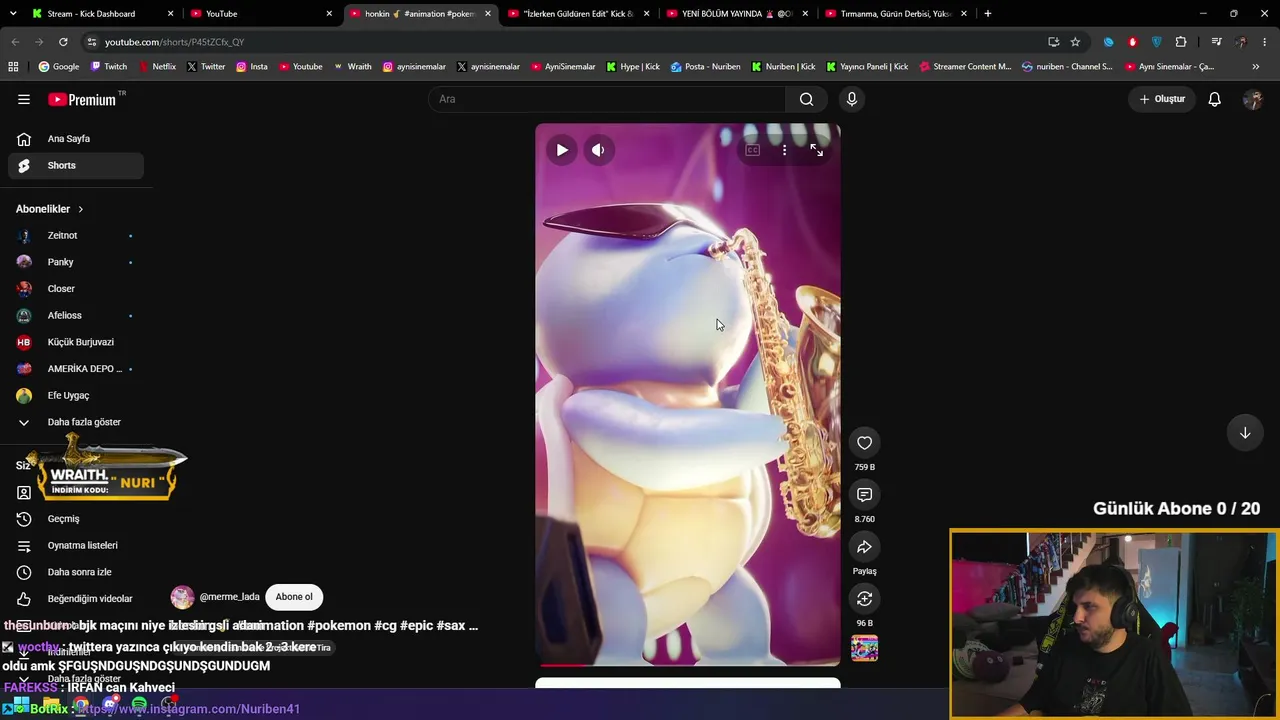Open Chrome profile menu
1280x720 pixels.
(1241, 42)
